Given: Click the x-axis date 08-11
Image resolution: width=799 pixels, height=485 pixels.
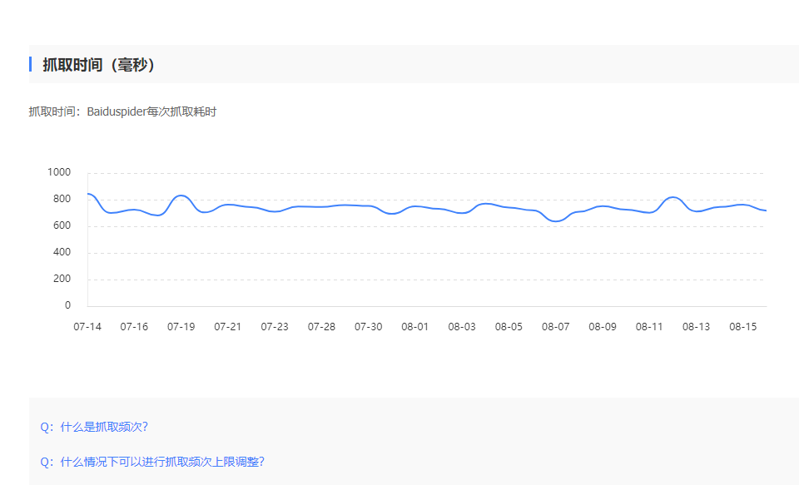Looking at the screenshot, I should pyautogui.click(x=649, y=327).
